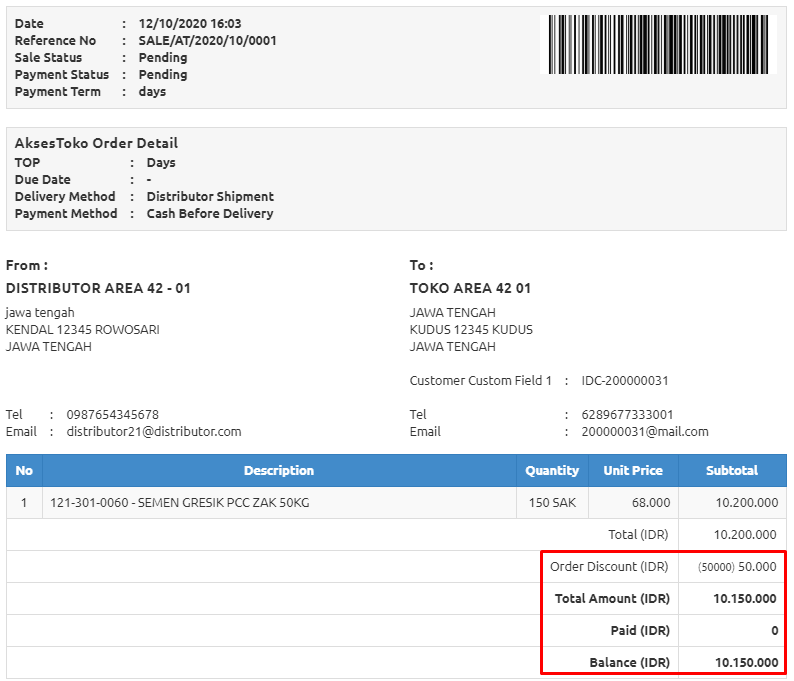Click Payment Status value Pending

[163, 75]
